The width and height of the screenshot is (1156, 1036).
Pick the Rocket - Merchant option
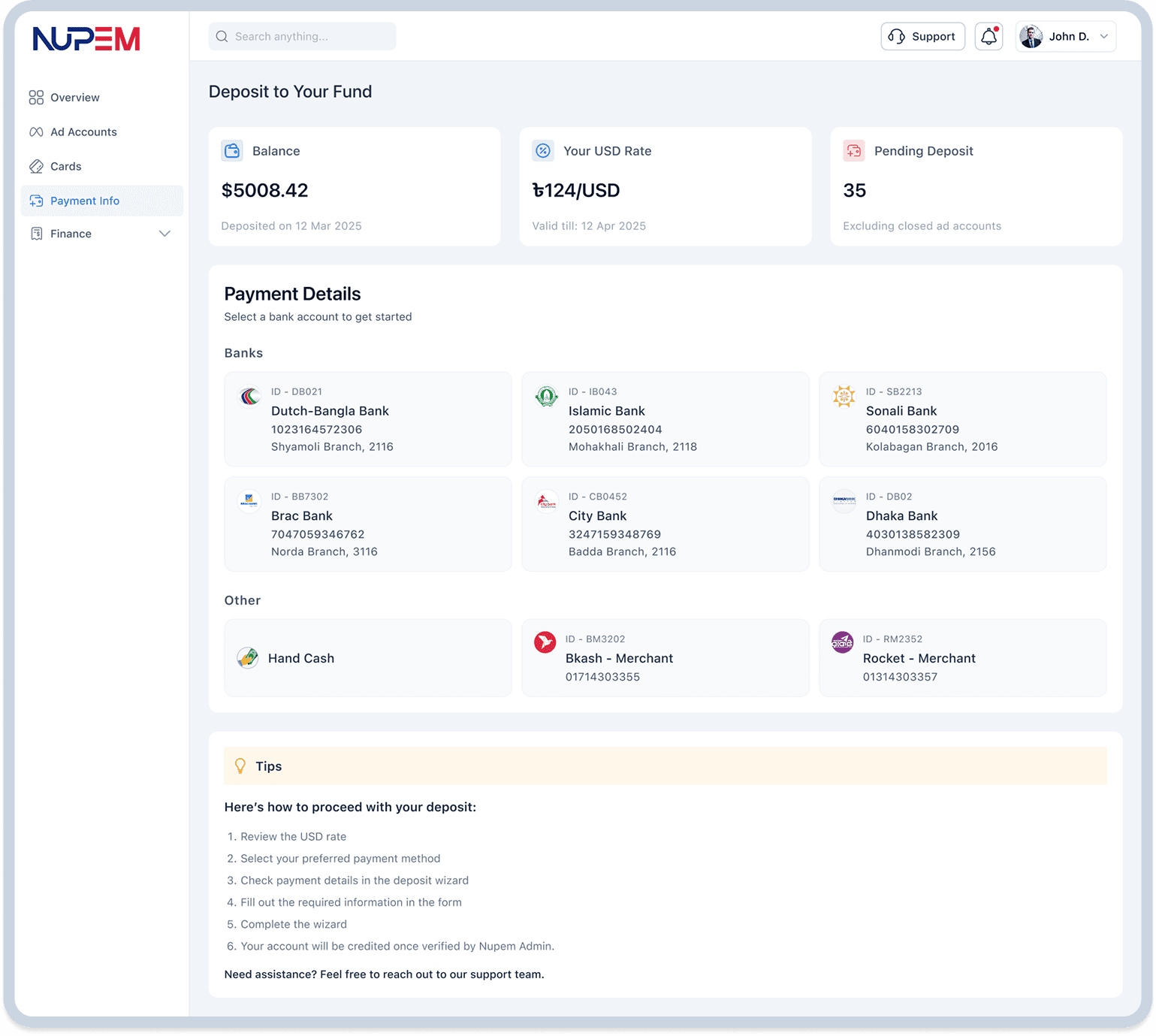click(962, 658)
